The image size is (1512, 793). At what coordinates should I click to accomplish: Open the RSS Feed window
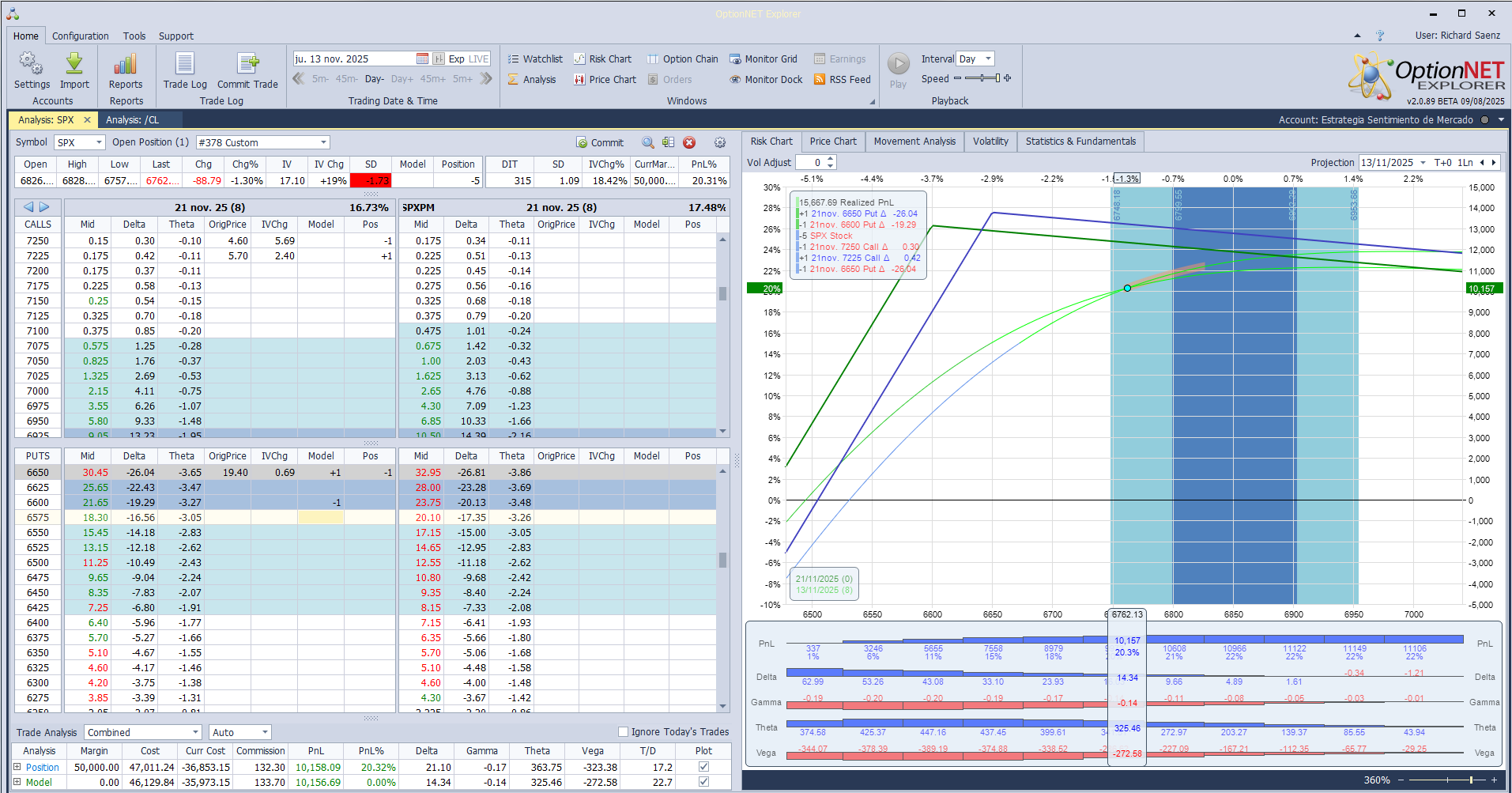[842, 79]
